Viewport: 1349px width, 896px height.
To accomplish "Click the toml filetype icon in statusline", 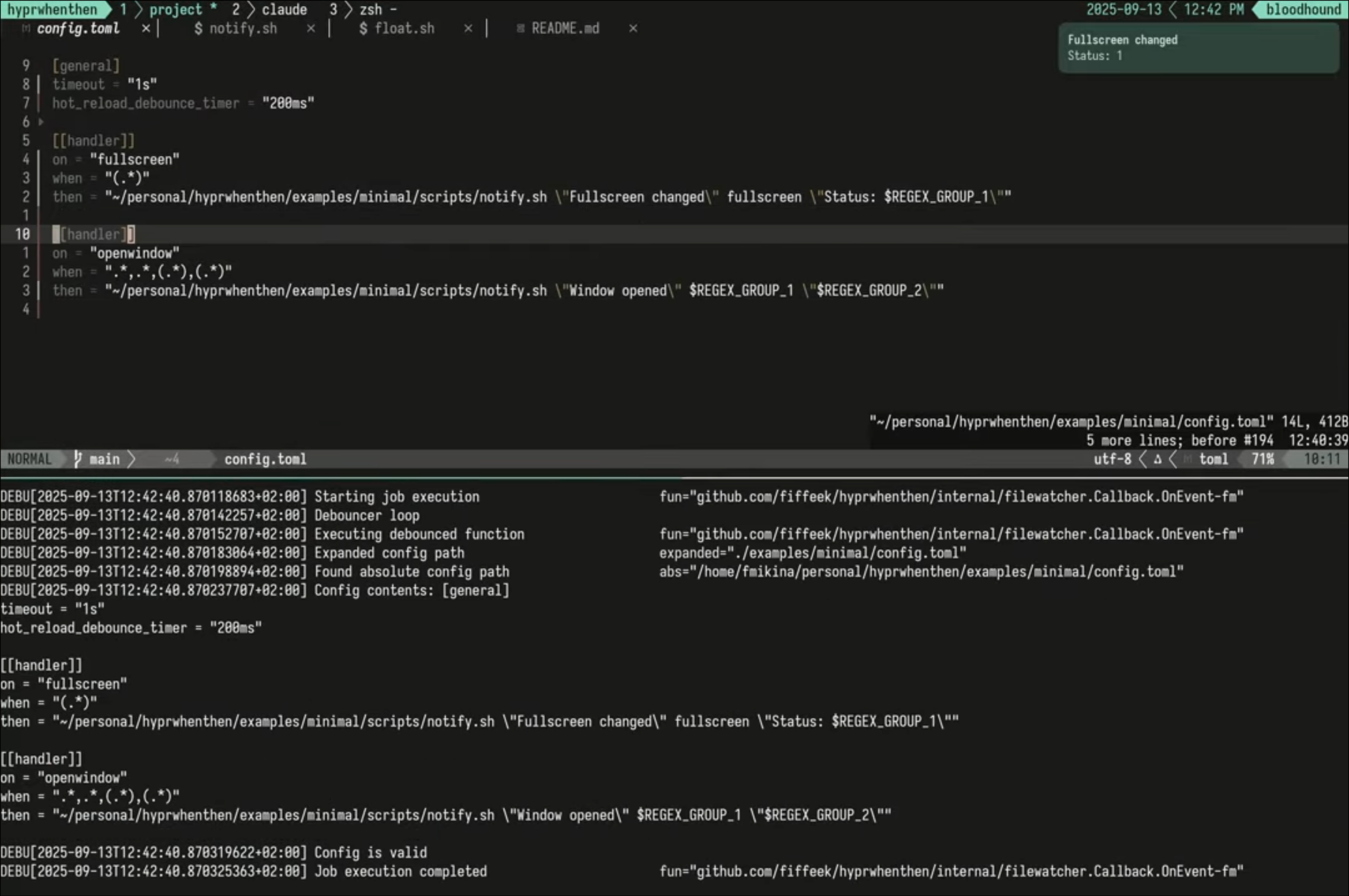I will tap(1188, 459).
